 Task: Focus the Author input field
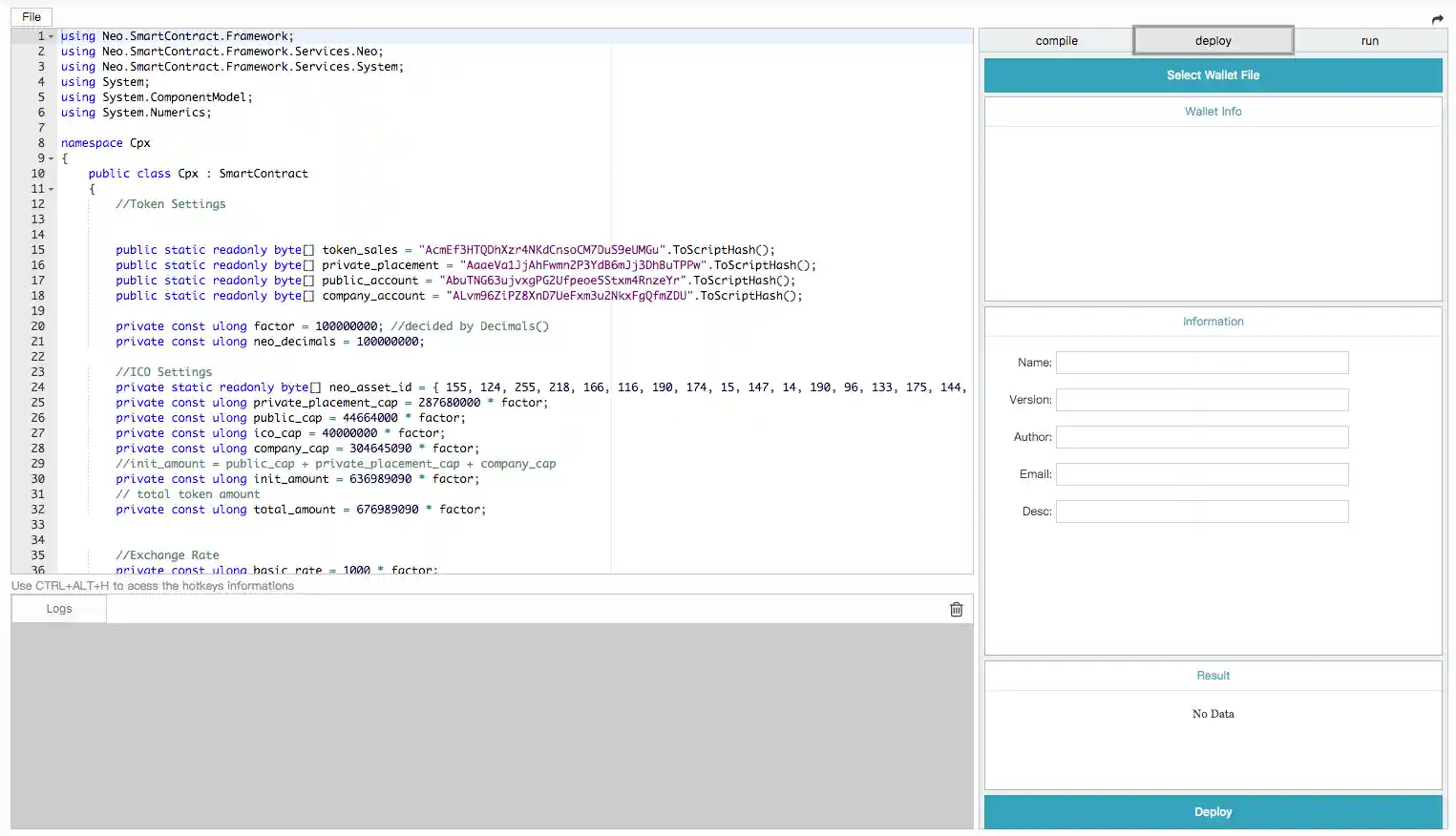click(x=1202, y=437)
